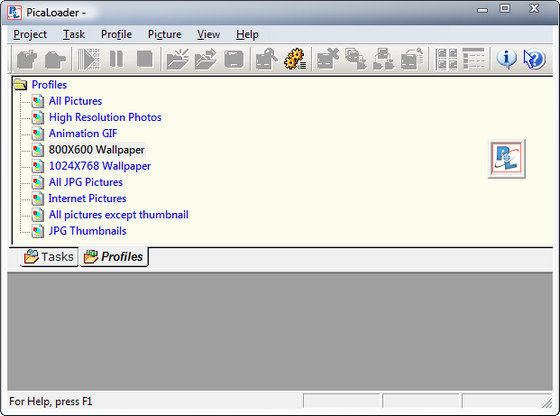Viewport: 560px width, 416px height.
Task: Click the start task play icon
Action: click(x=88, y=59)
